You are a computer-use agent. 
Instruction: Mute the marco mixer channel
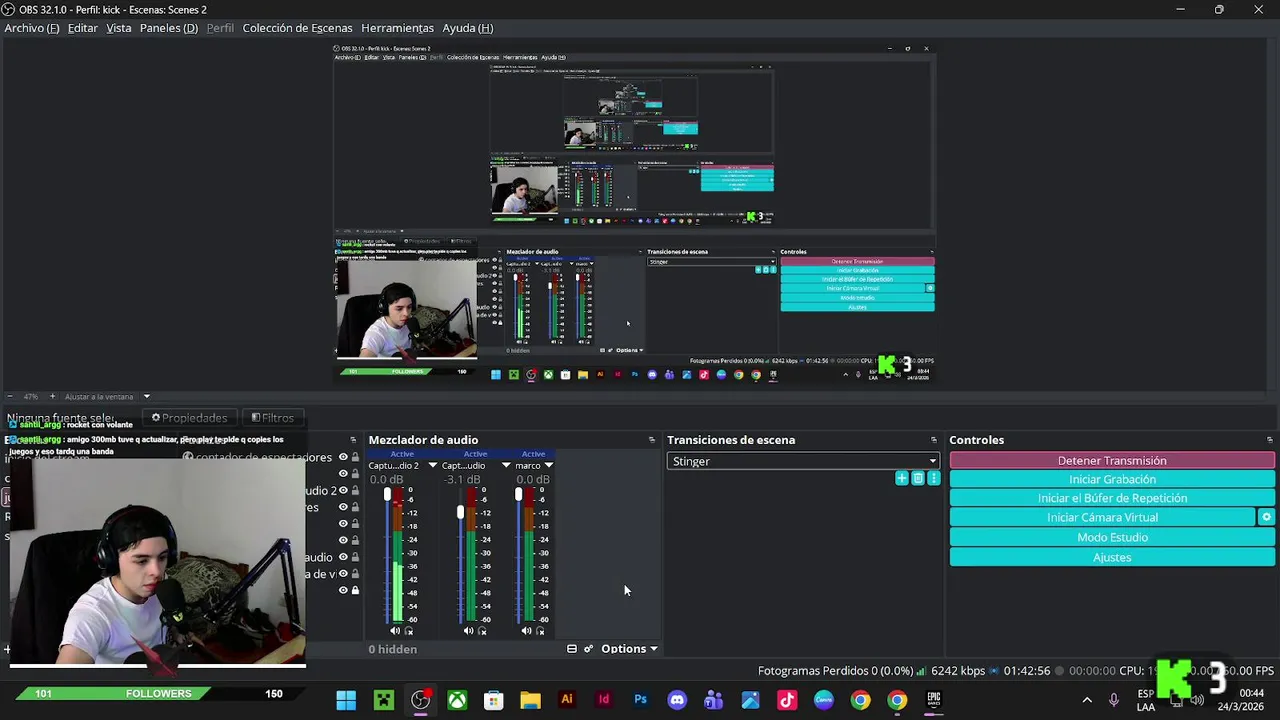526,631
